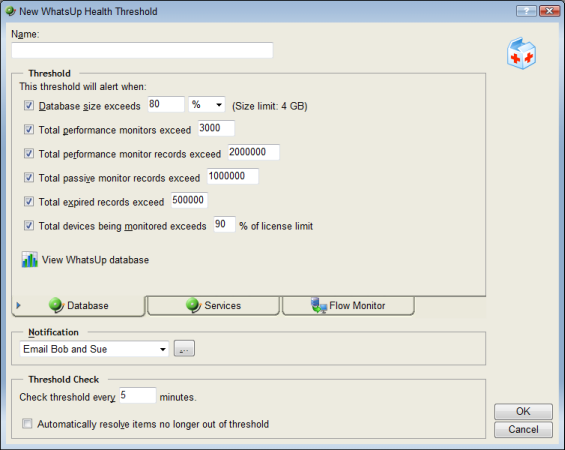
Task: Click the first aid kit health icon
Action: (x=521, y=53)
